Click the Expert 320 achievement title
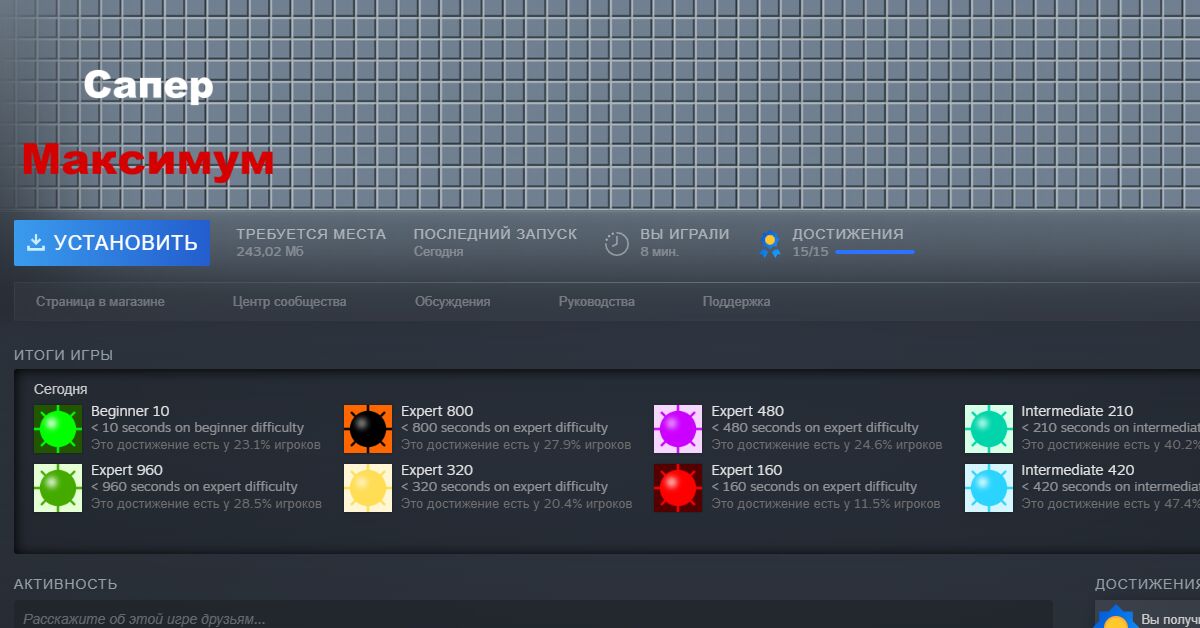This screenshot has width=1200, height=628. tap(437, 470)
